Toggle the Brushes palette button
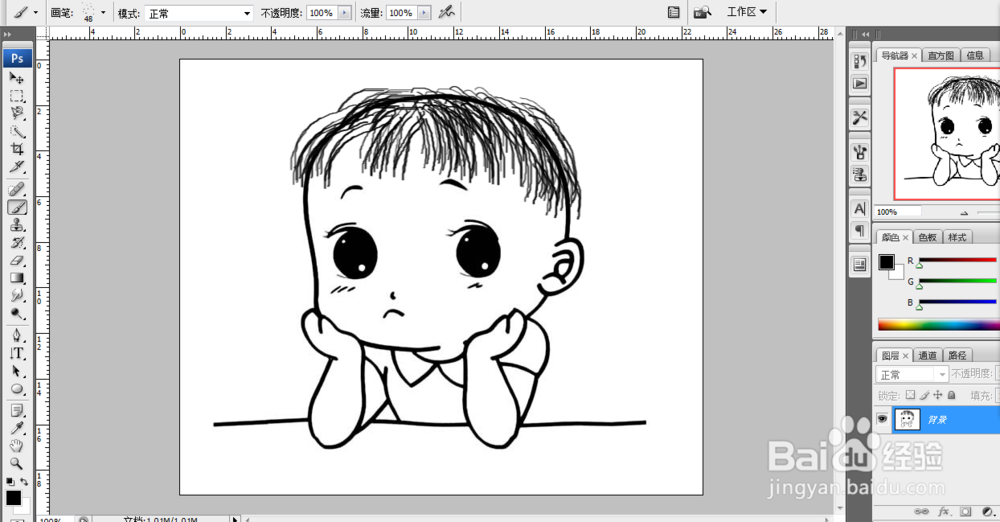This screenshot has height=522, width=1000. tap(673, 12)
